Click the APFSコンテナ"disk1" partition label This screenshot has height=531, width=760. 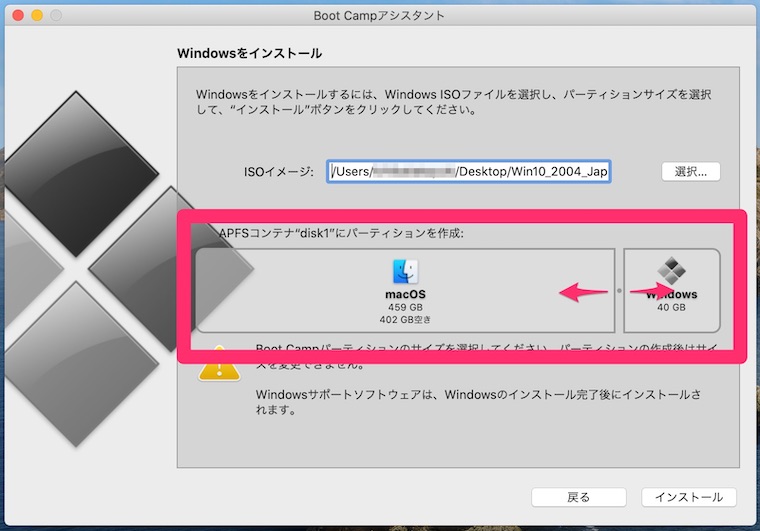tap(341, 234)
